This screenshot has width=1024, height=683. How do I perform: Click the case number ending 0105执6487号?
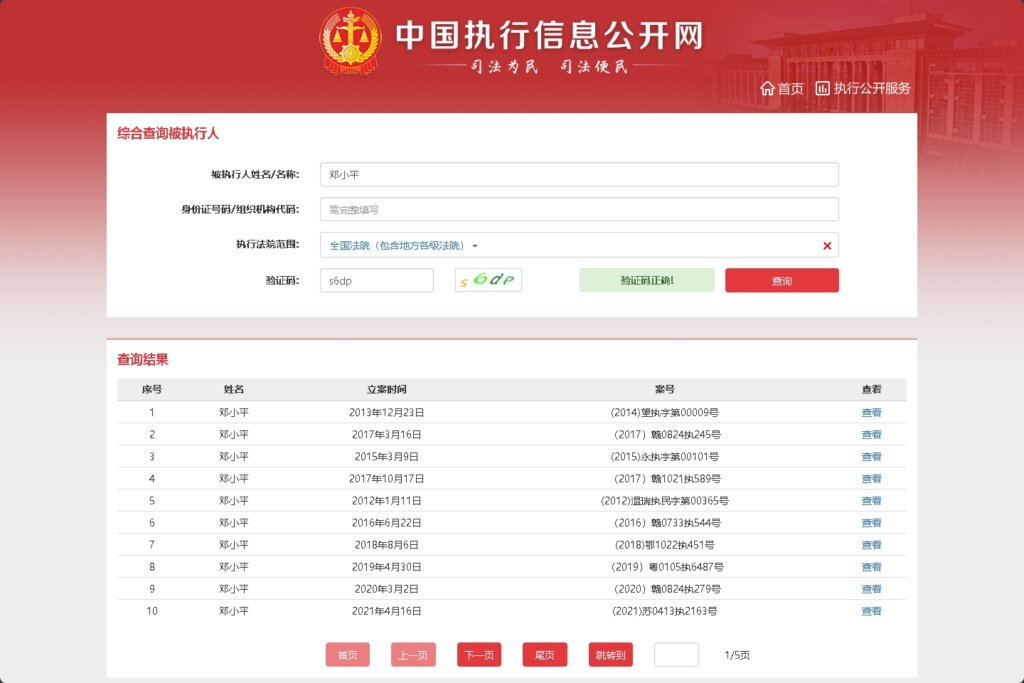pos(667,567)
